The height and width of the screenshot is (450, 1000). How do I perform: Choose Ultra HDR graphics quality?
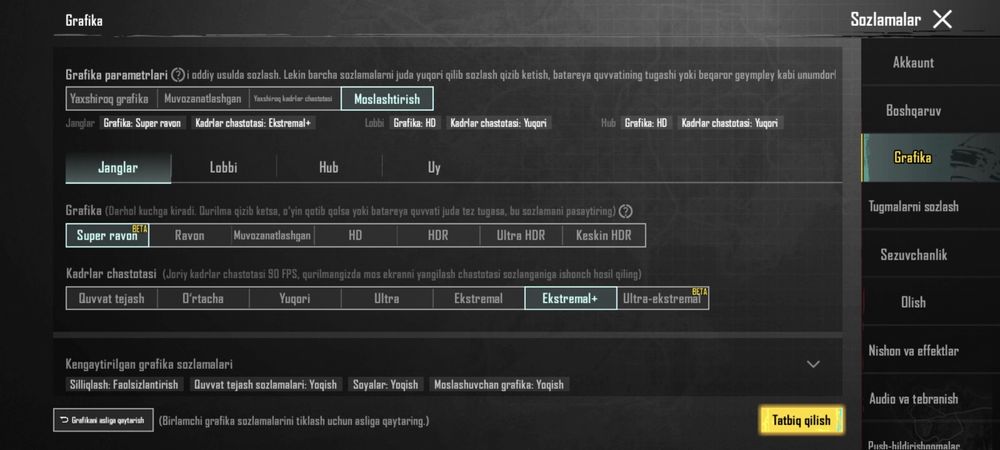(x=521, y=235)
